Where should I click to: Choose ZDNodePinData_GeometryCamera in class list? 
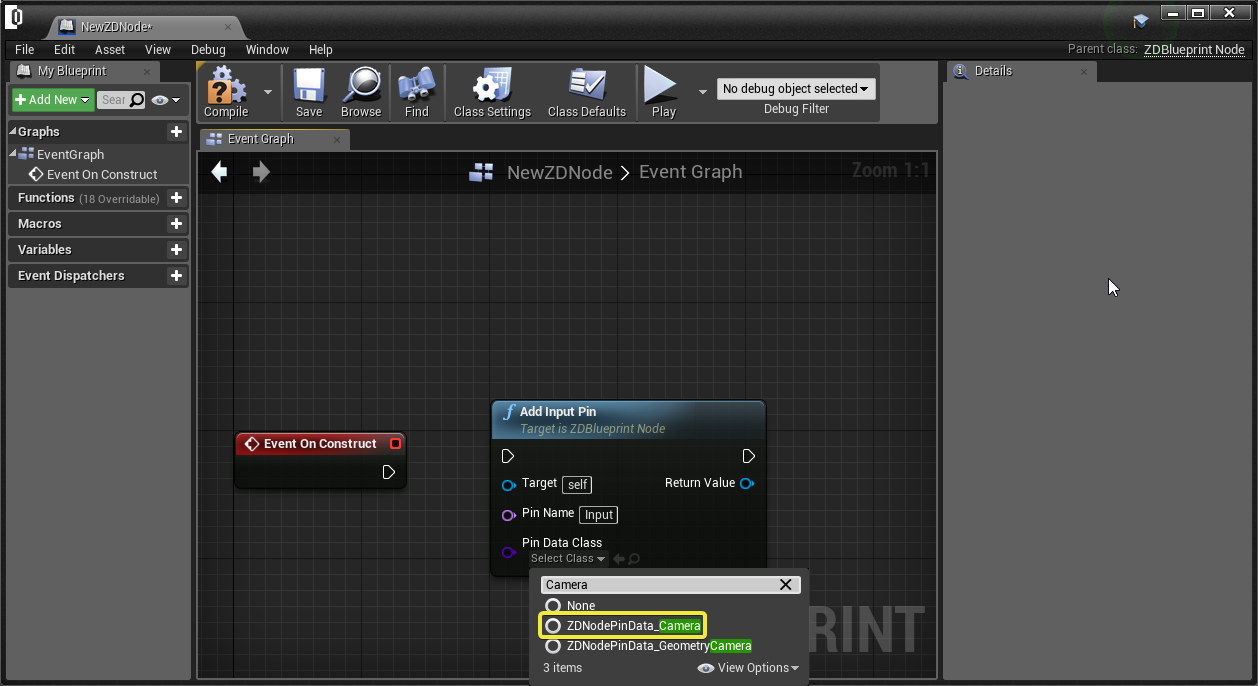(658, 646)
